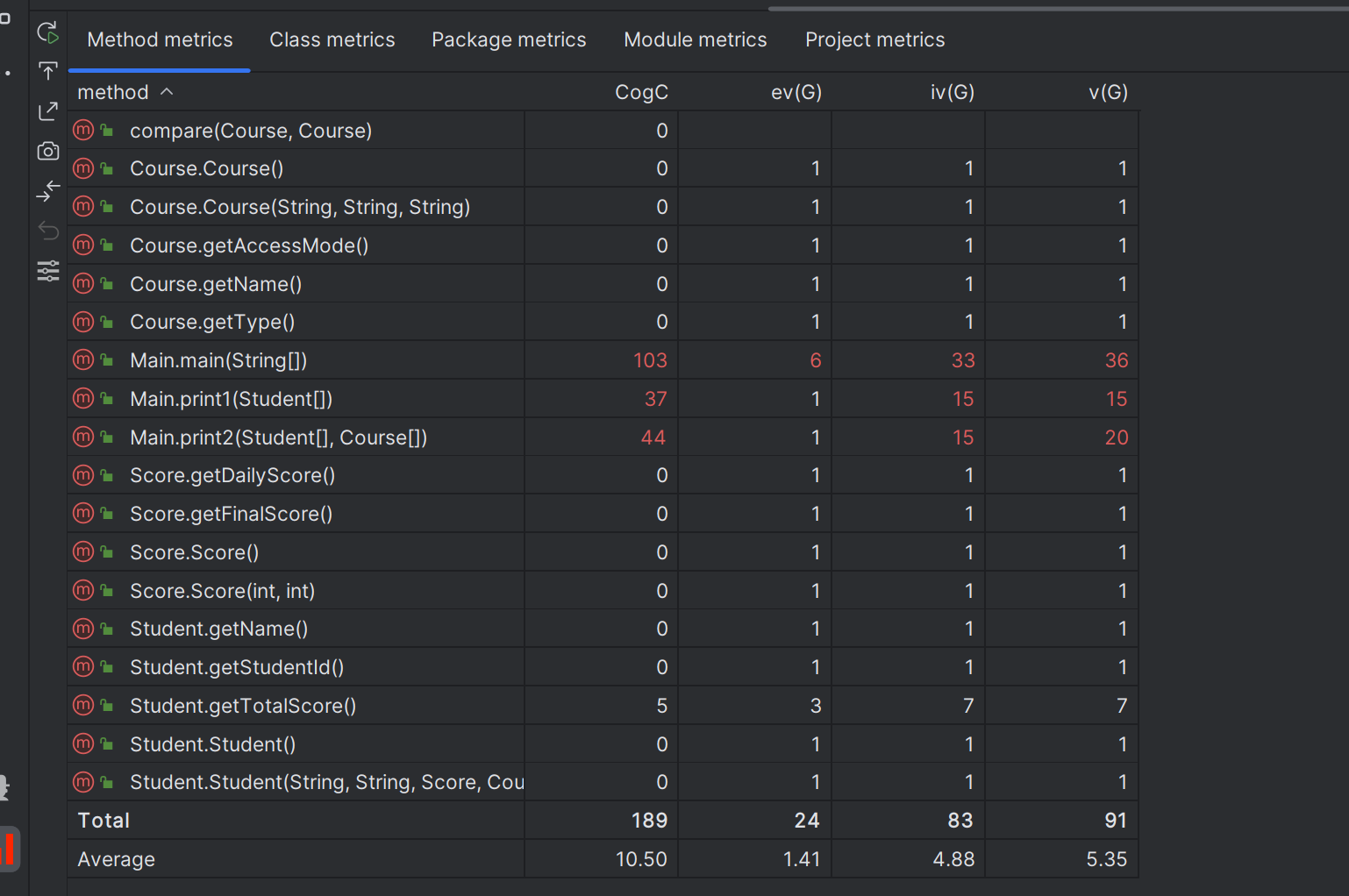Click the red chart icon in left strip

pos(8,849)
